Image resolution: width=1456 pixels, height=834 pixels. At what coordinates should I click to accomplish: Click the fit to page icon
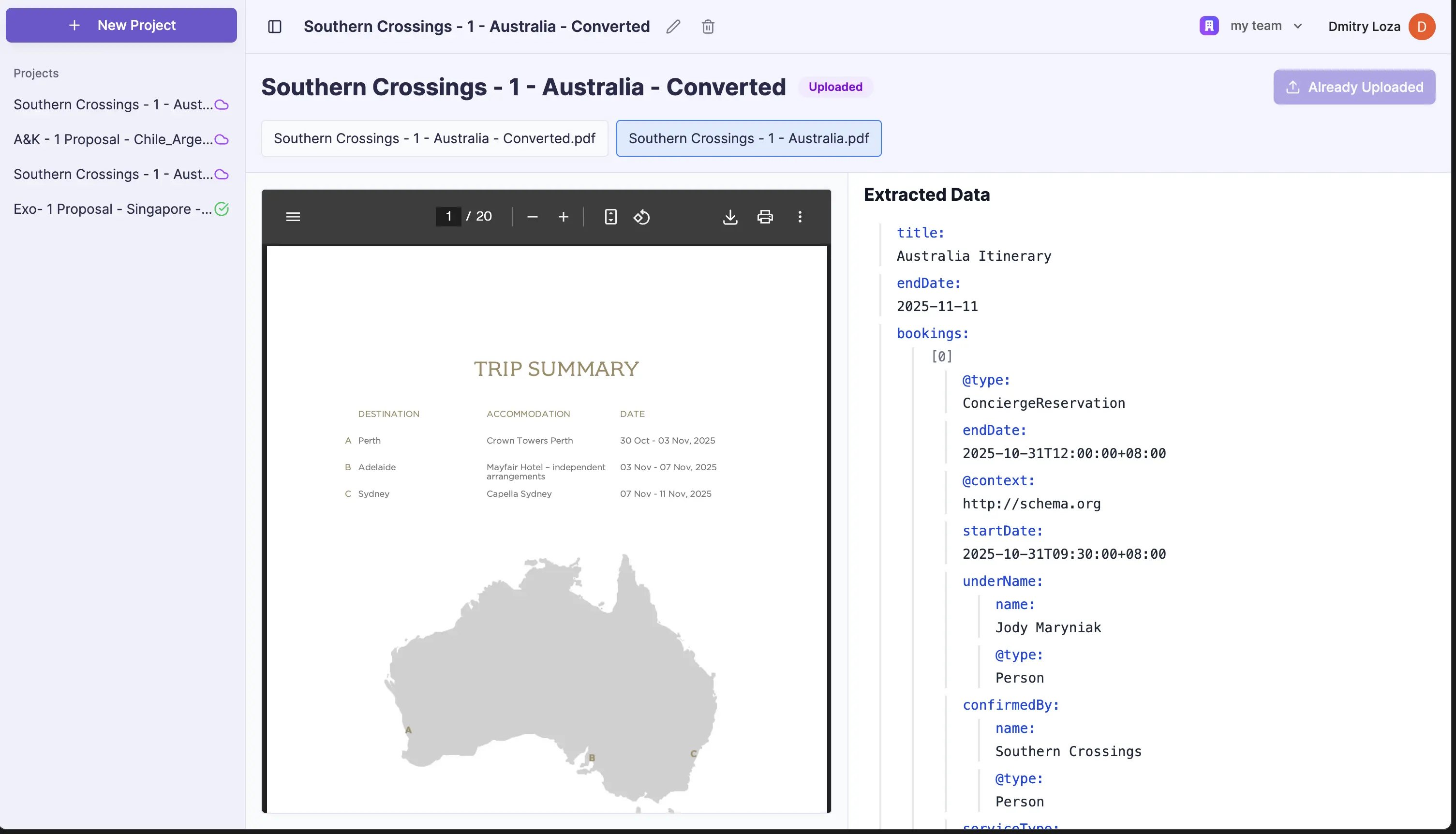point(610,217)
